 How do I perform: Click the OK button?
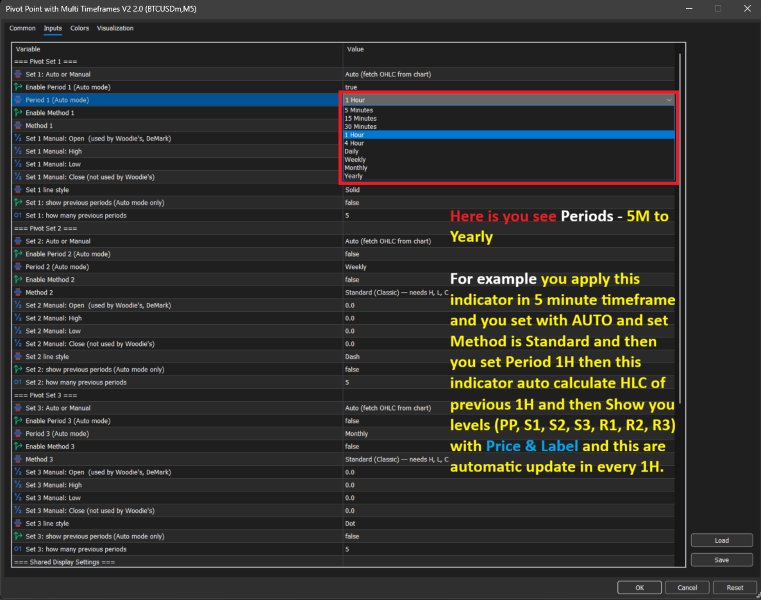[639, 587]
